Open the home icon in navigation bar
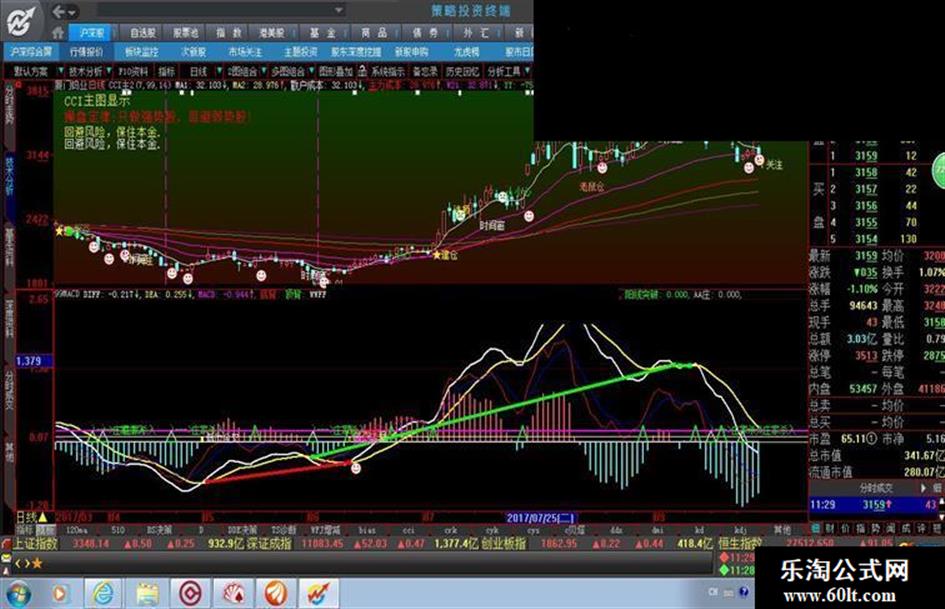 (x=58, y=33)
